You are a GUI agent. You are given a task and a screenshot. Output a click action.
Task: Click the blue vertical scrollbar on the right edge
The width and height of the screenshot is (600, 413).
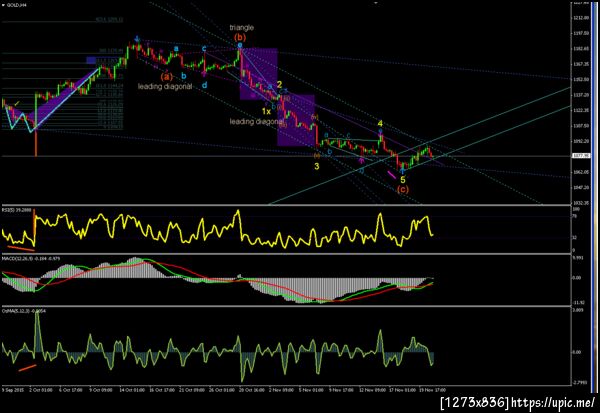coord(593,197)
